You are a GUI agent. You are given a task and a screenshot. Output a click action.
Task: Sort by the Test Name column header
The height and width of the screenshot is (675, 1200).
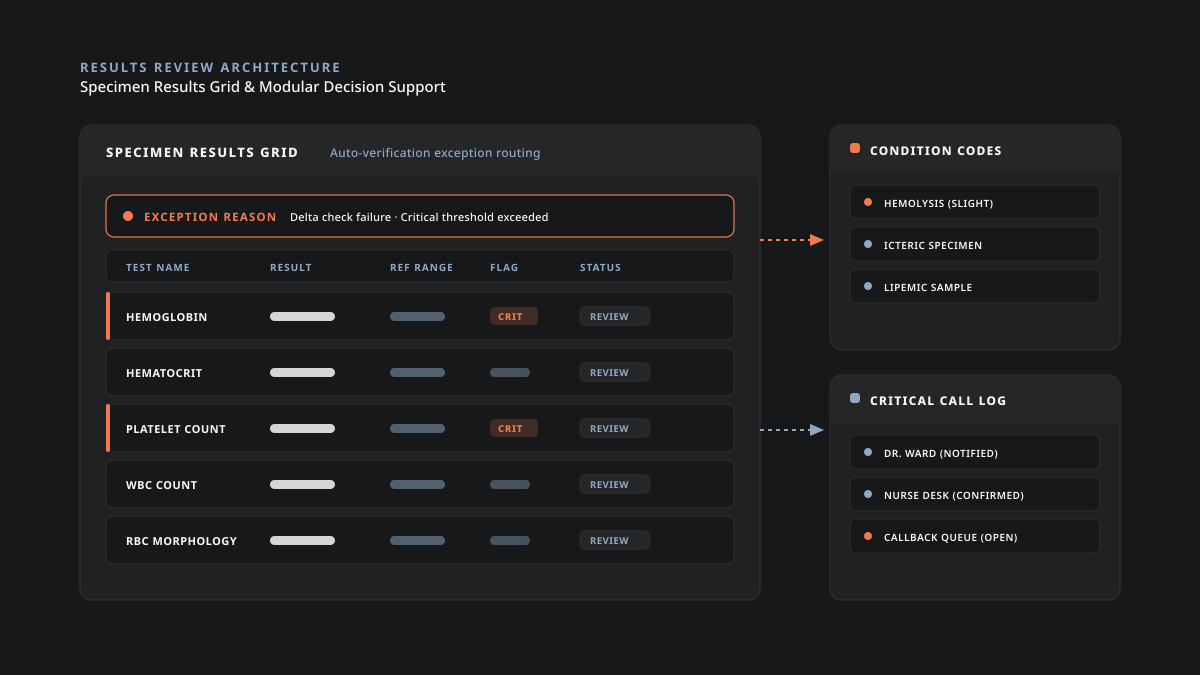pyautogui.click(x=158, y=267)
